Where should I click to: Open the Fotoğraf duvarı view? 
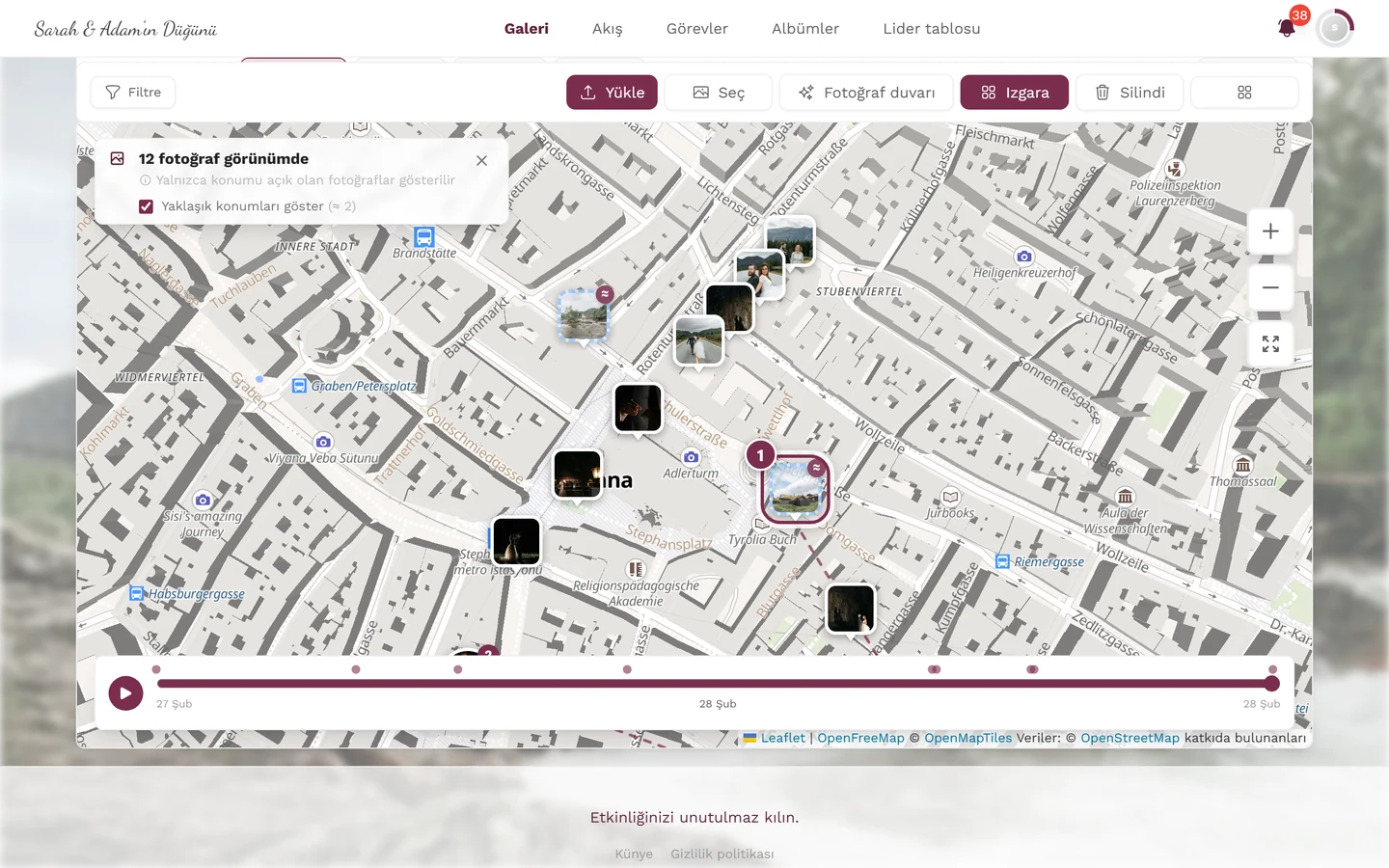pyautogui.click(x=866, y=93)
